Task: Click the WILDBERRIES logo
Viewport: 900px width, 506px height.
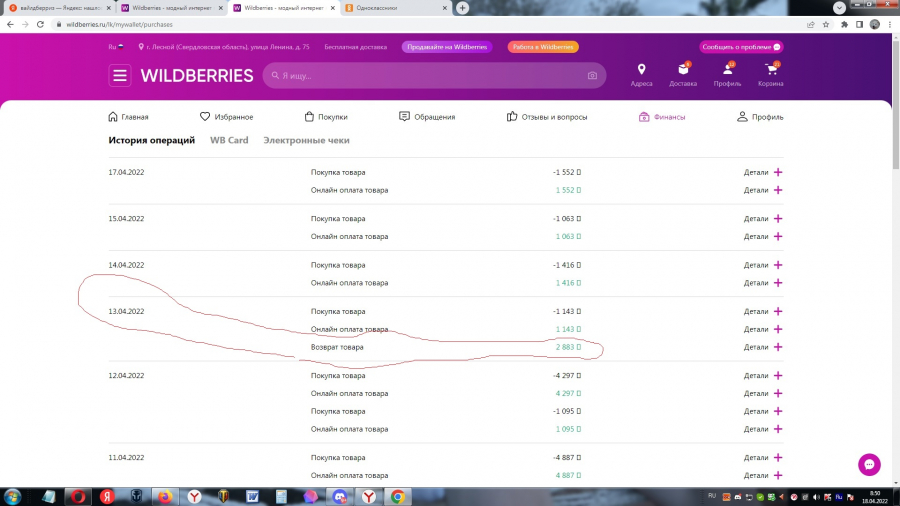Action: (197, 76)
